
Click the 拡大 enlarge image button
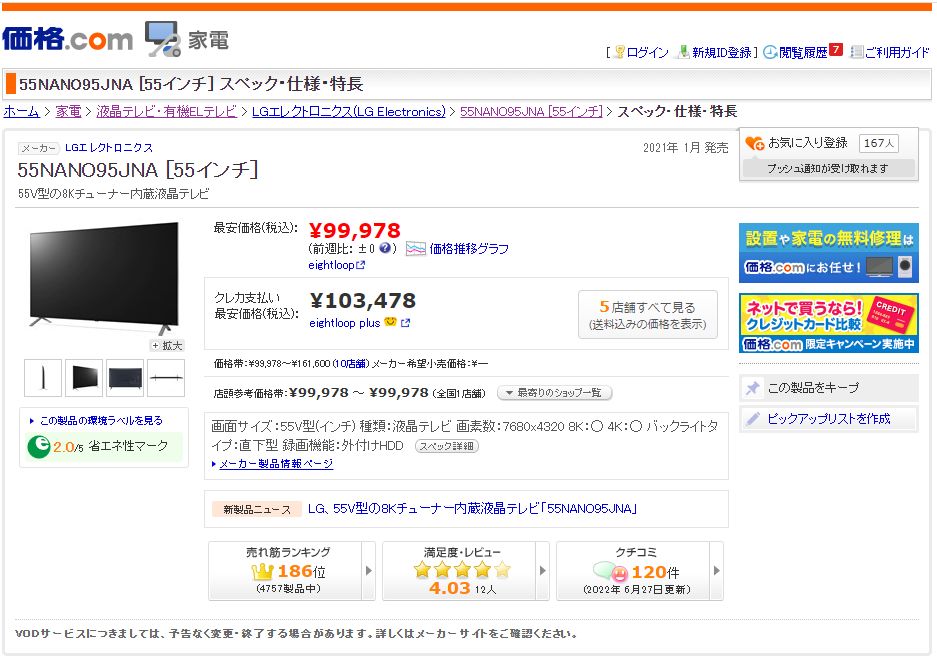pyautogui.click(x=167, y=345)
